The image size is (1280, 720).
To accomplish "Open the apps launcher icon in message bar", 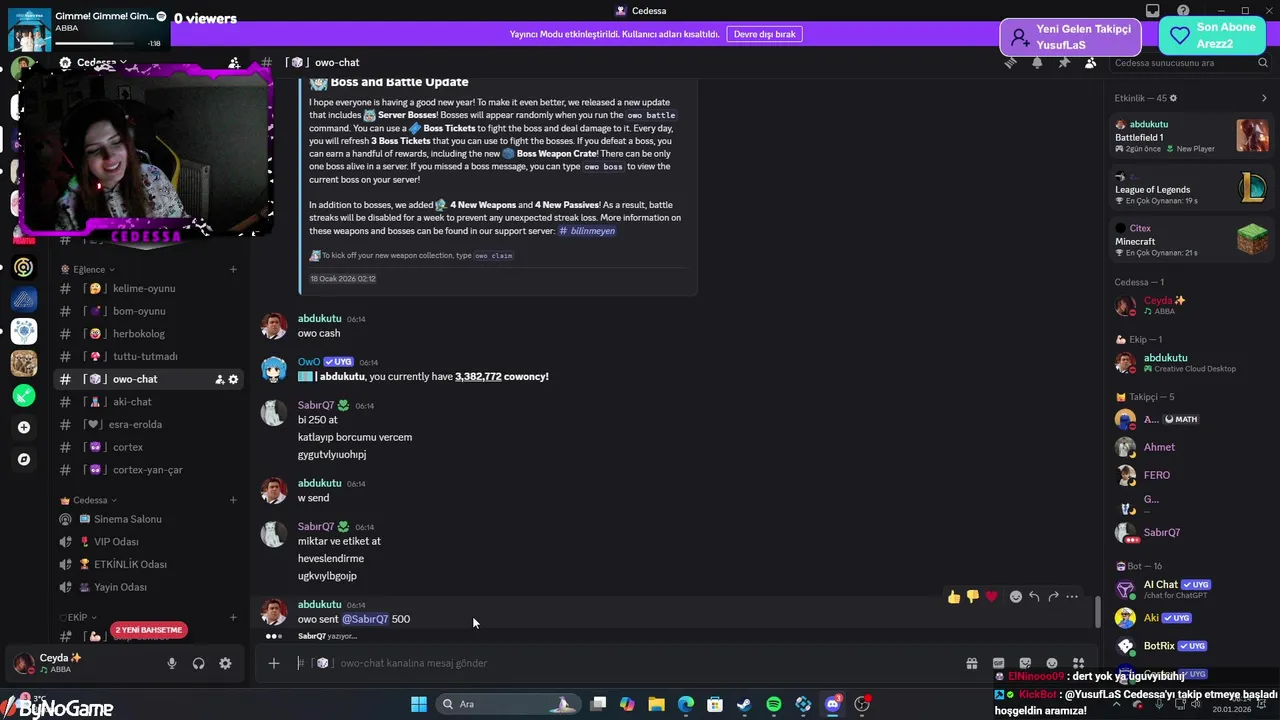I will (1078, 663).
